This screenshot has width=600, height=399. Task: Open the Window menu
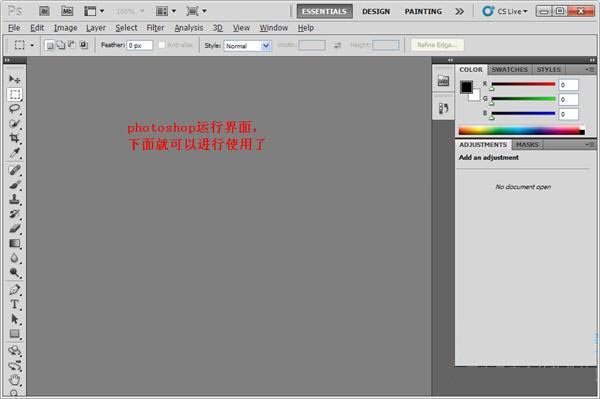coord(274,28)
